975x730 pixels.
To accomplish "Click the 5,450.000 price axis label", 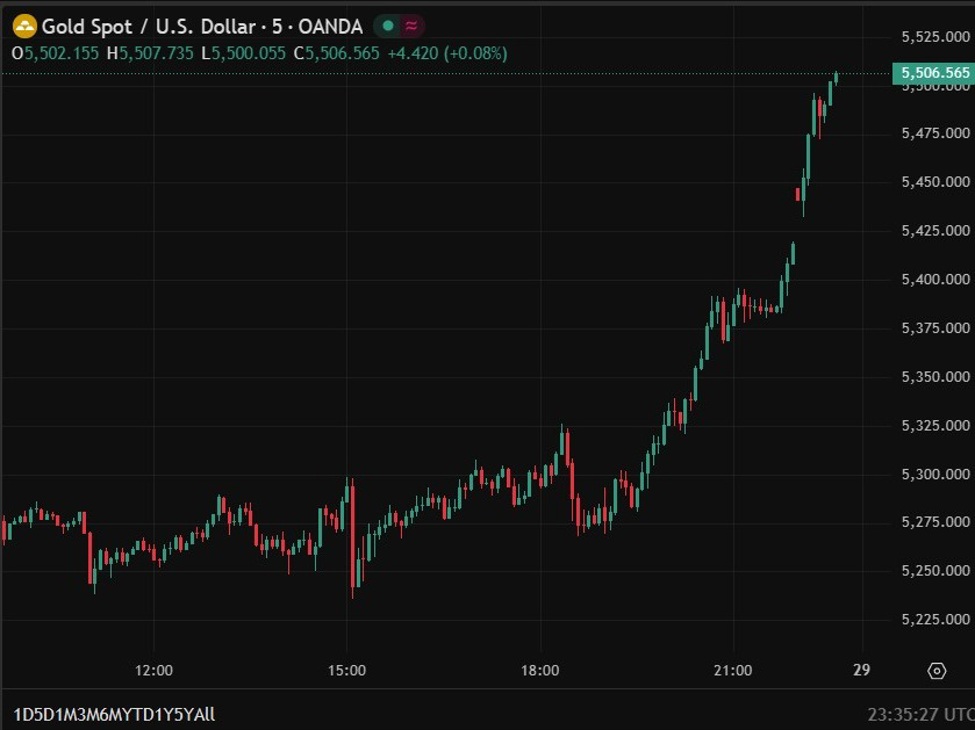I will pyautogui.click(x=935, y=182).
